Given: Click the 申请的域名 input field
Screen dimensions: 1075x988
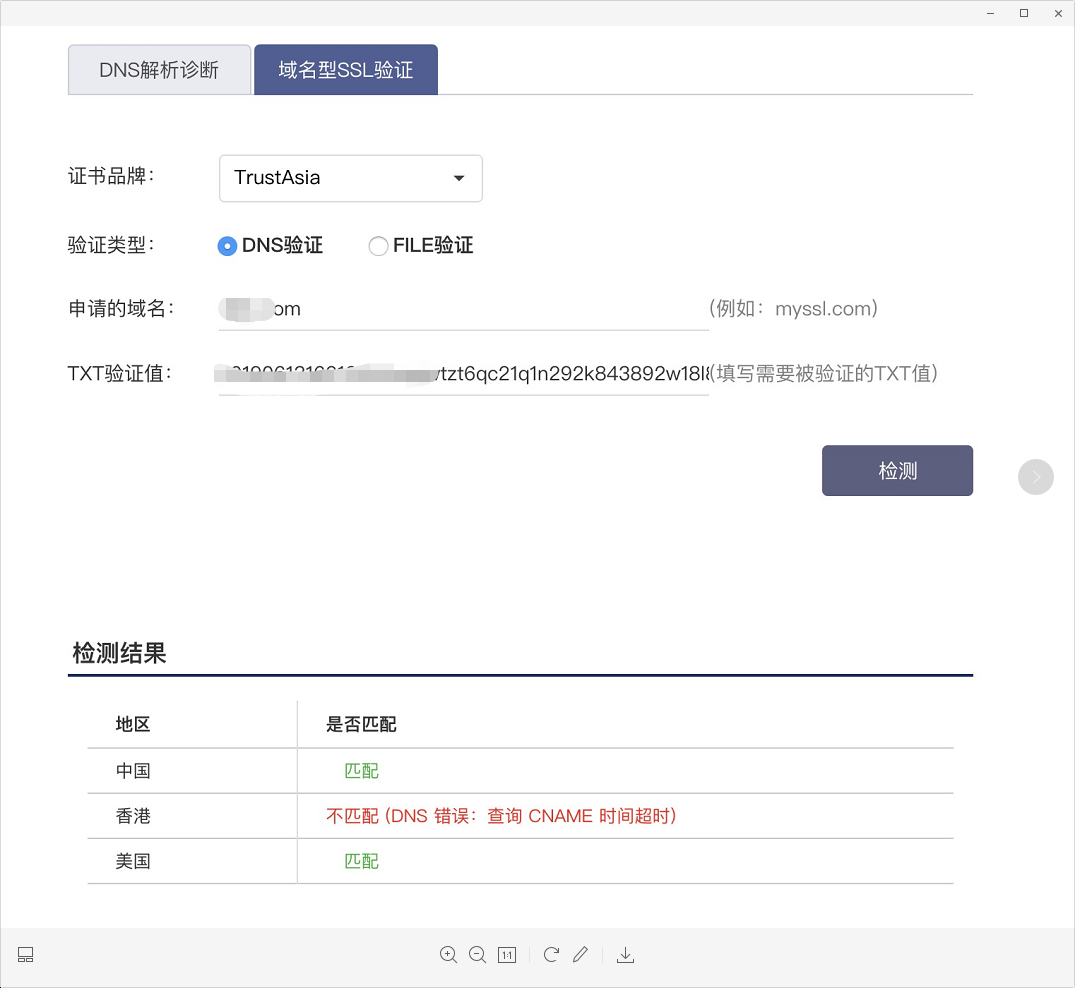Looking at the screenshot, I should click(460, 308).
